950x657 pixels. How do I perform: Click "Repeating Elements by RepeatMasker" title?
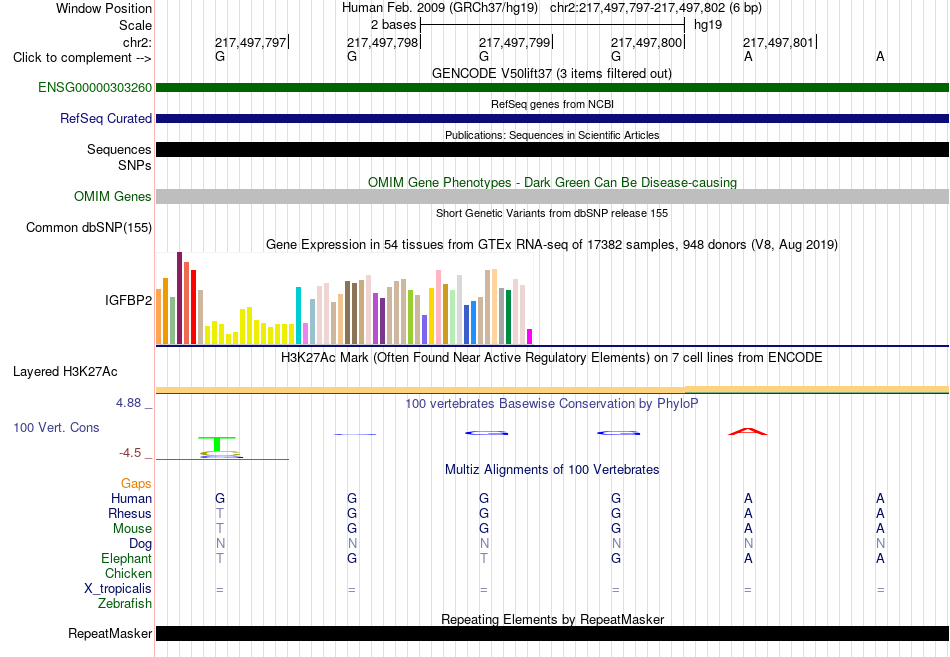[x=552, y=619]
